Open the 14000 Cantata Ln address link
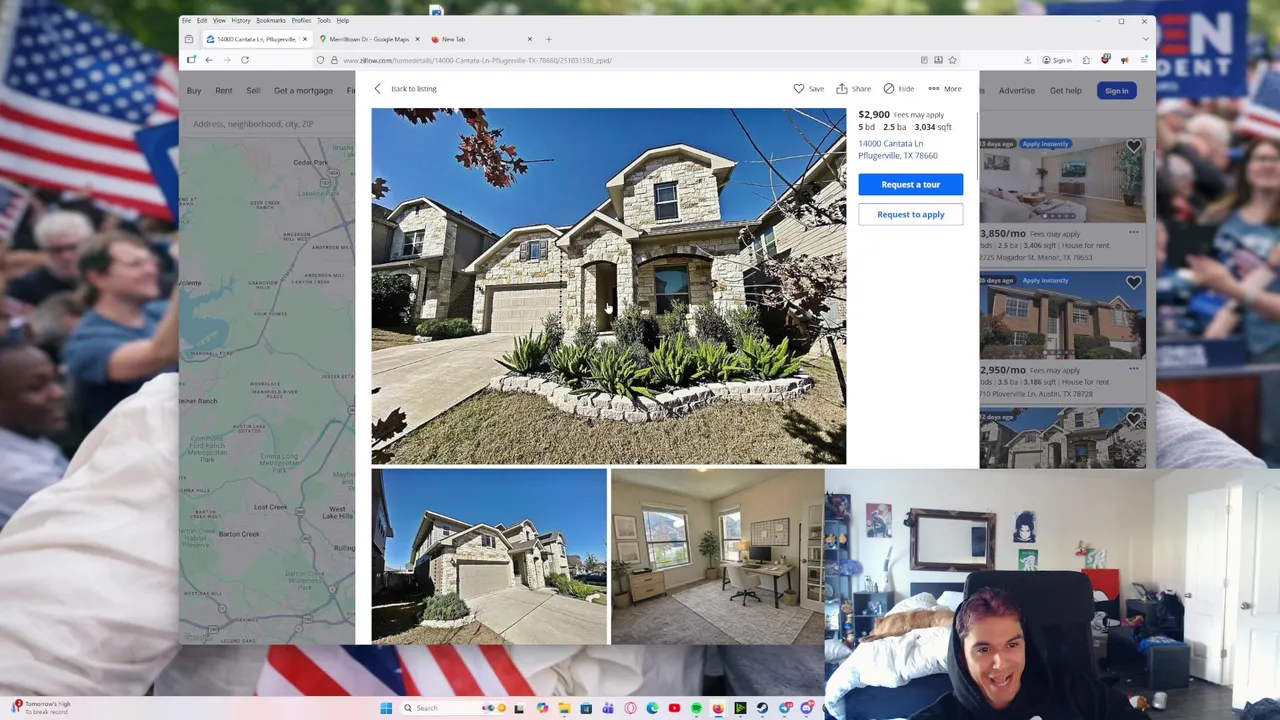This screenshot has height=720, width=1280. tap(897, 149)
